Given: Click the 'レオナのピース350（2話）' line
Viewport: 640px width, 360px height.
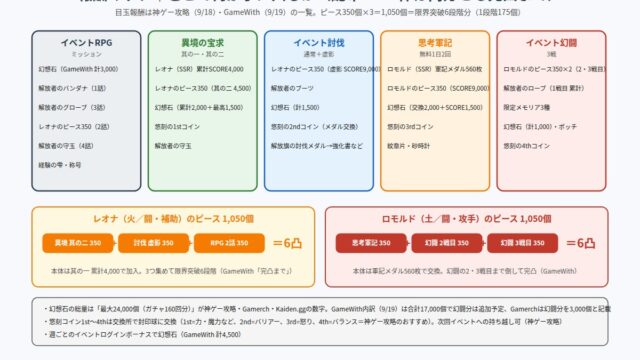Looking at the screenshot, I should [x=74, y=127].
